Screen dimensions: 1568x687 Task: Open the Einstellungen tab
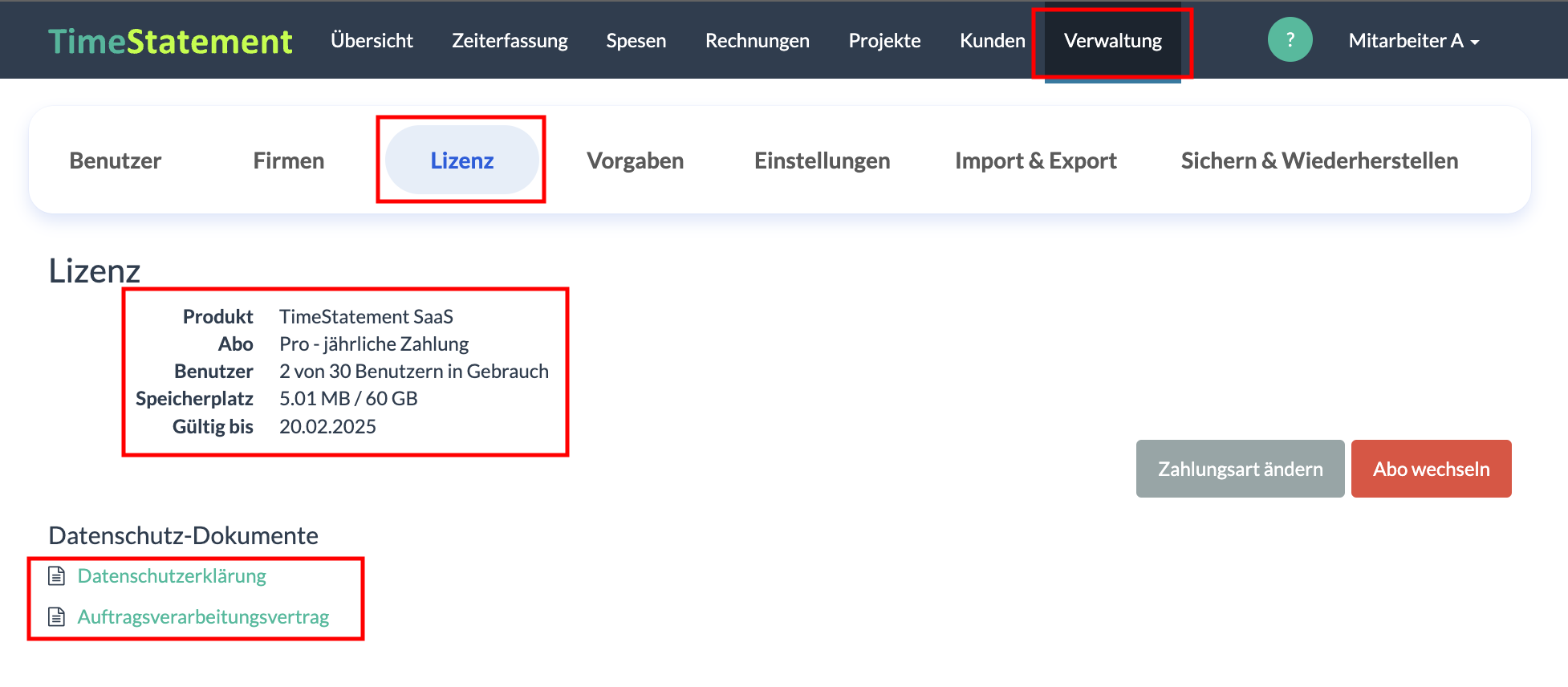coord(823,161)
